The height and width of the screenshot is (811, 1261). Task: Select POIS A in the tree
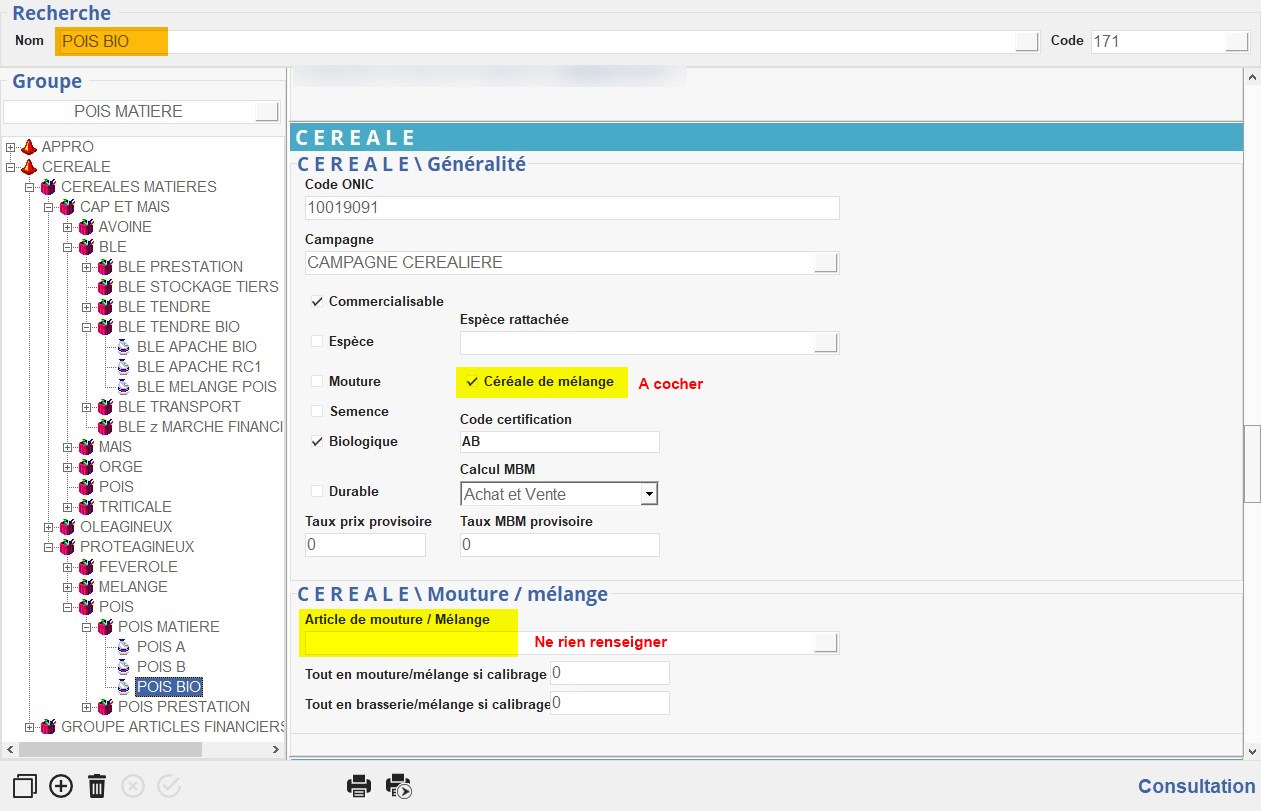pyautogui.click(x=161, y=647)
